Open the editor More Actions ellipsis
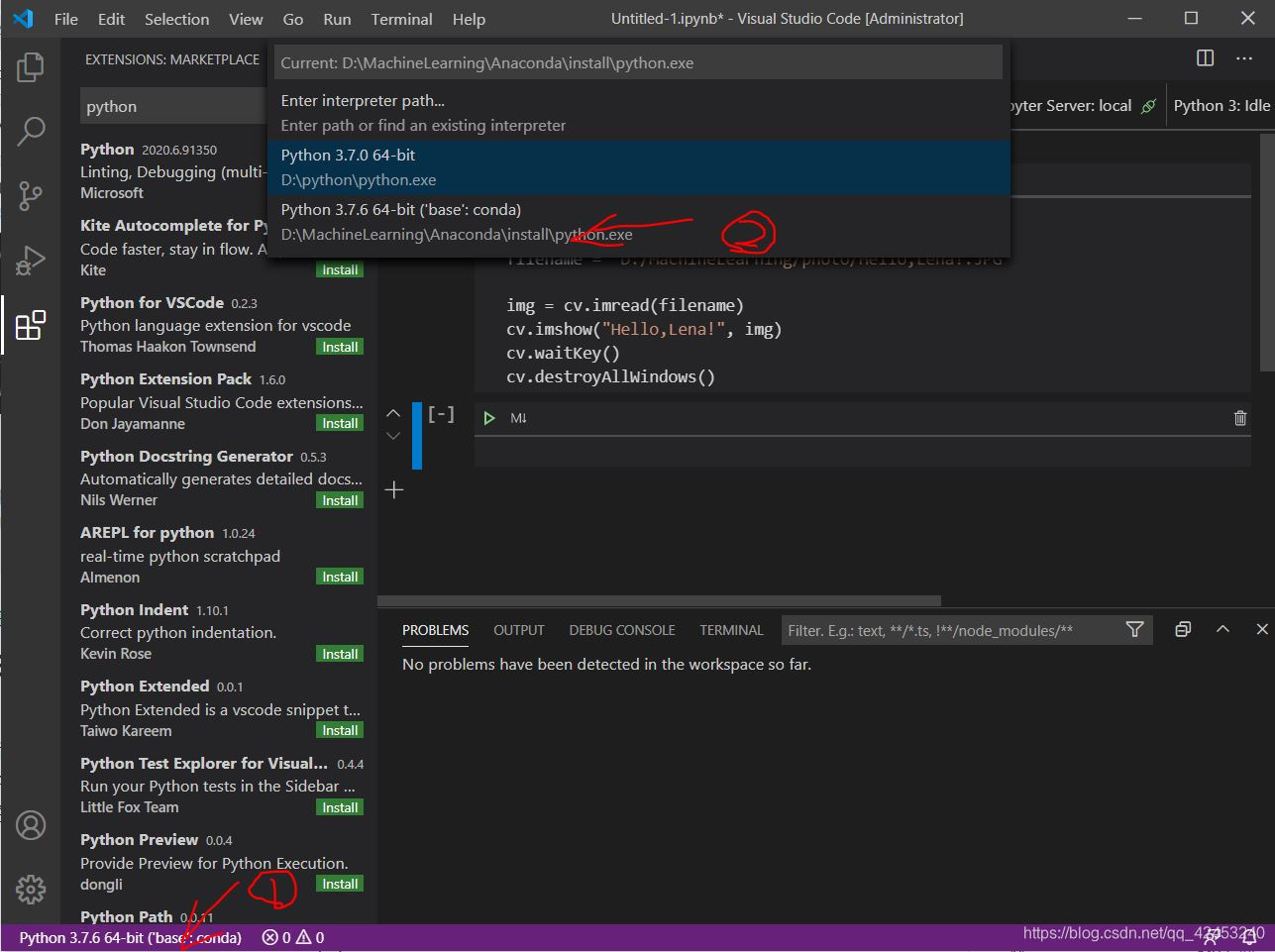1275x952 pixels. pyautogui.click(x=1244, y=58)
